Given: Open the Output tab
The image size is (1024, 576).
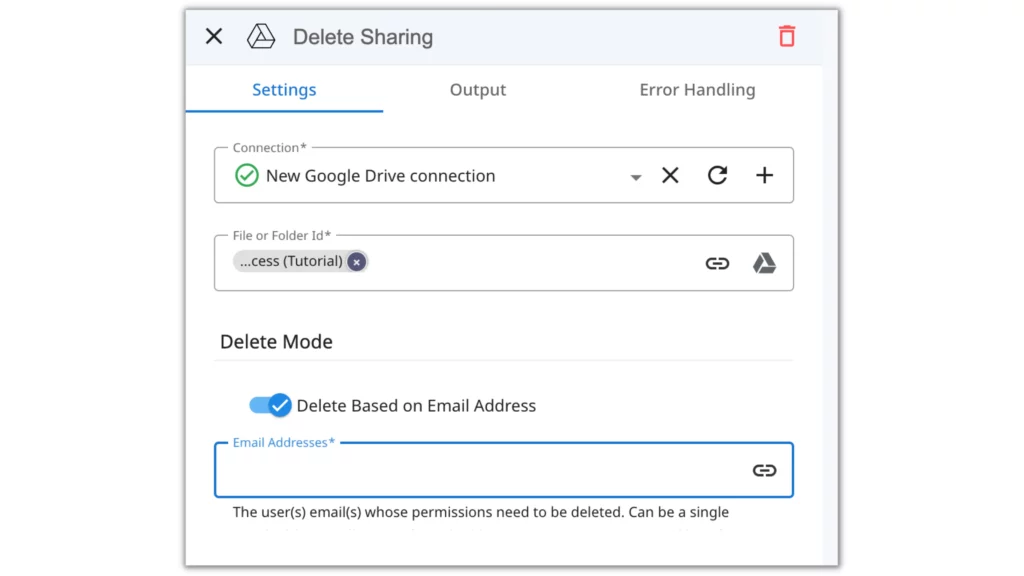Looking at the screenshot, I should (x=477, y=89).
